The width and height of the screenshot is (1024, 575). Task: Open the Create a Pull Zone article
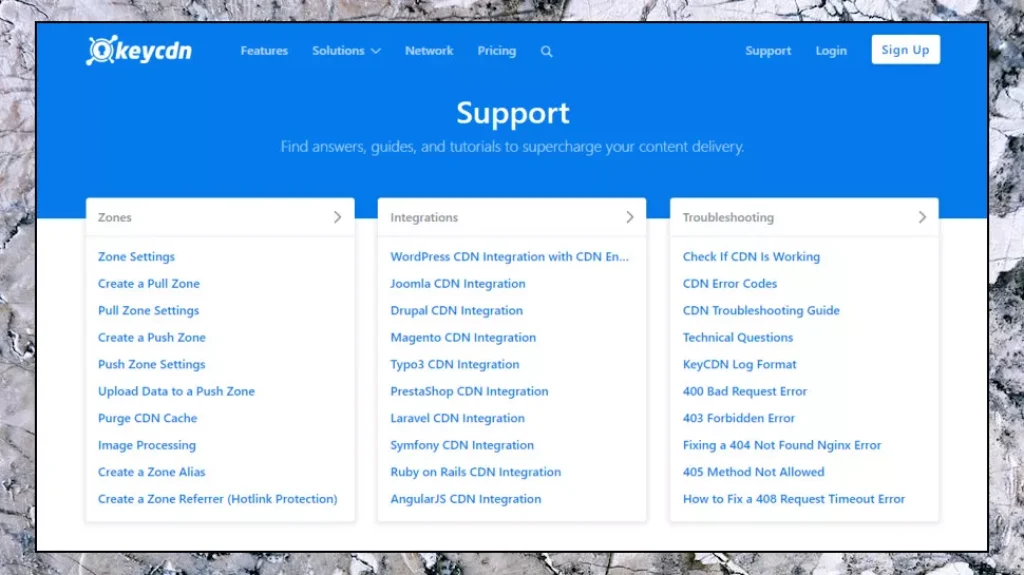149,284
